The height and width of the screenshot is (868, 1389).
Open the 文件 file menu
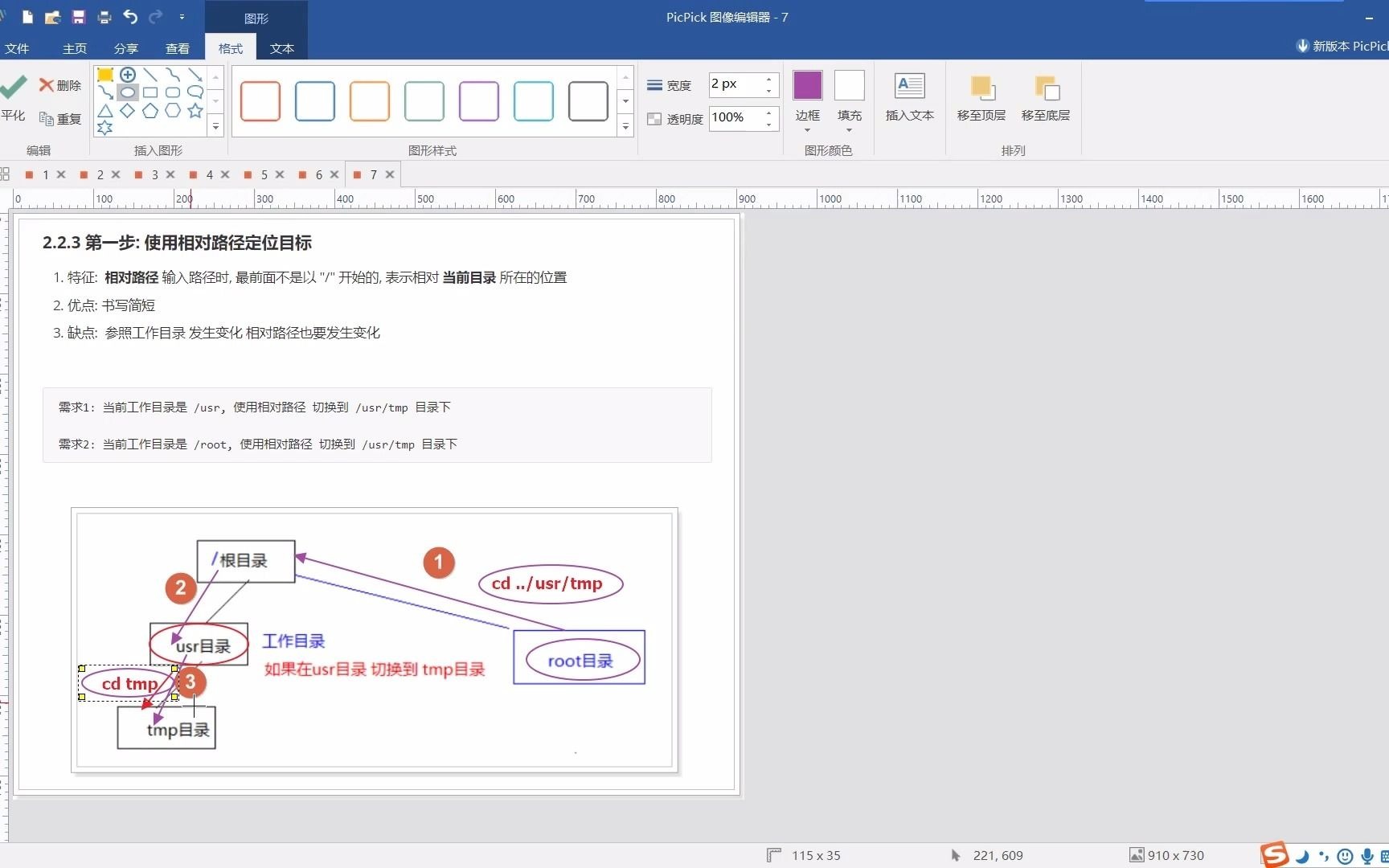[x=17, y=48]
